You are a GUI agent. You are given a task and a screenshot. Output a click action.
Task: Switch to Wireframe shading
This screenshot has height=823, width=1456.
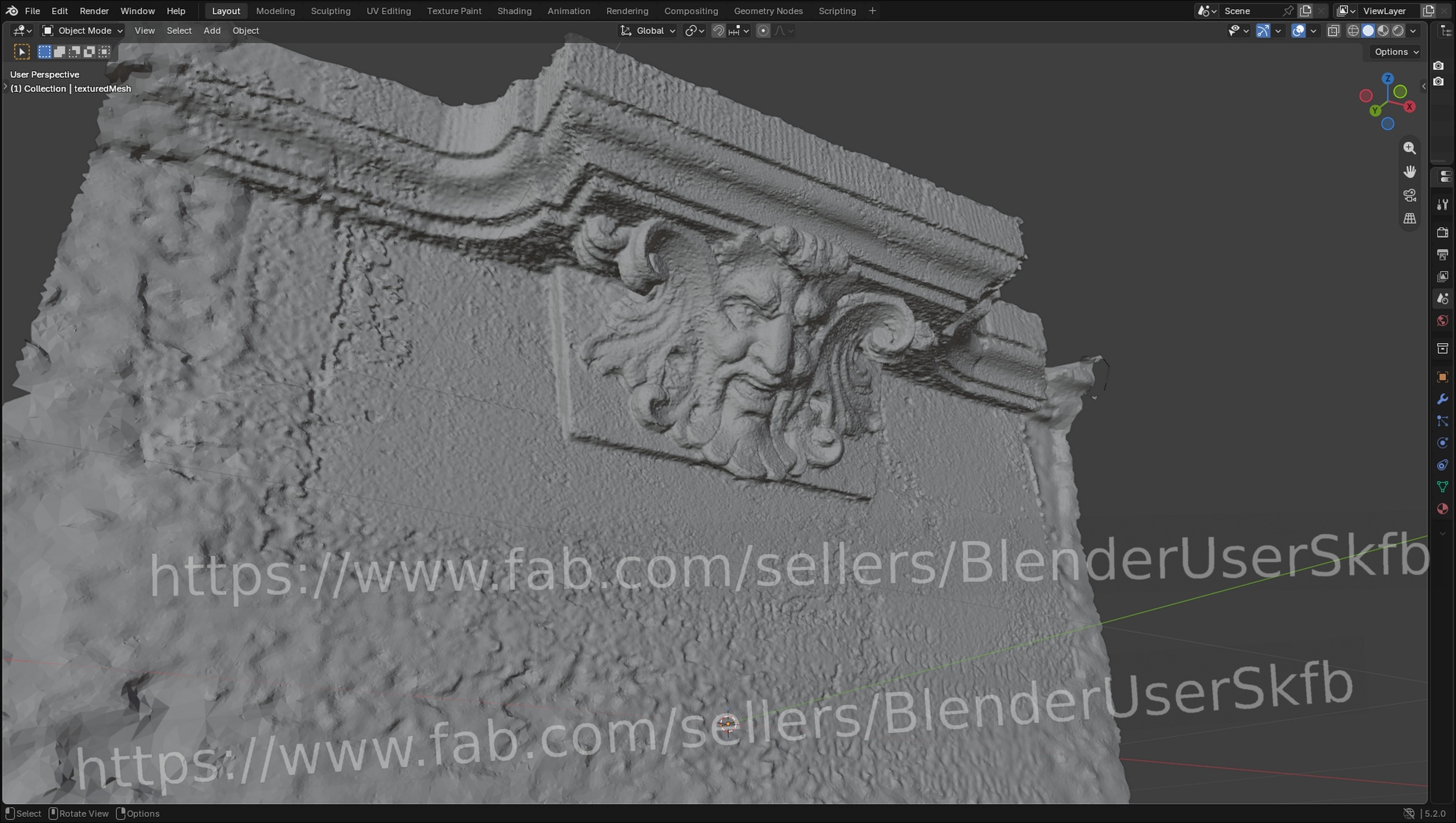[x=1353, y=31]
